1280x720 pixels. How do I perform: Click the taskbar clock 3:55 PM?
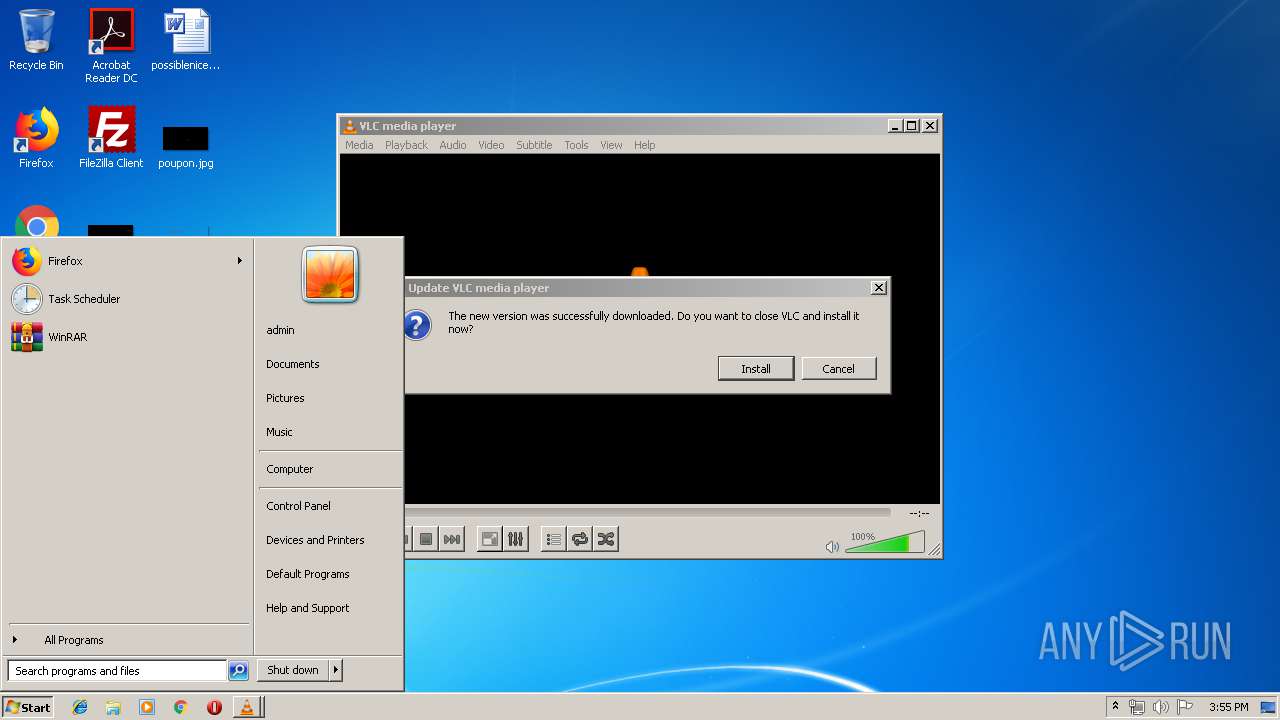(1228, 707)
